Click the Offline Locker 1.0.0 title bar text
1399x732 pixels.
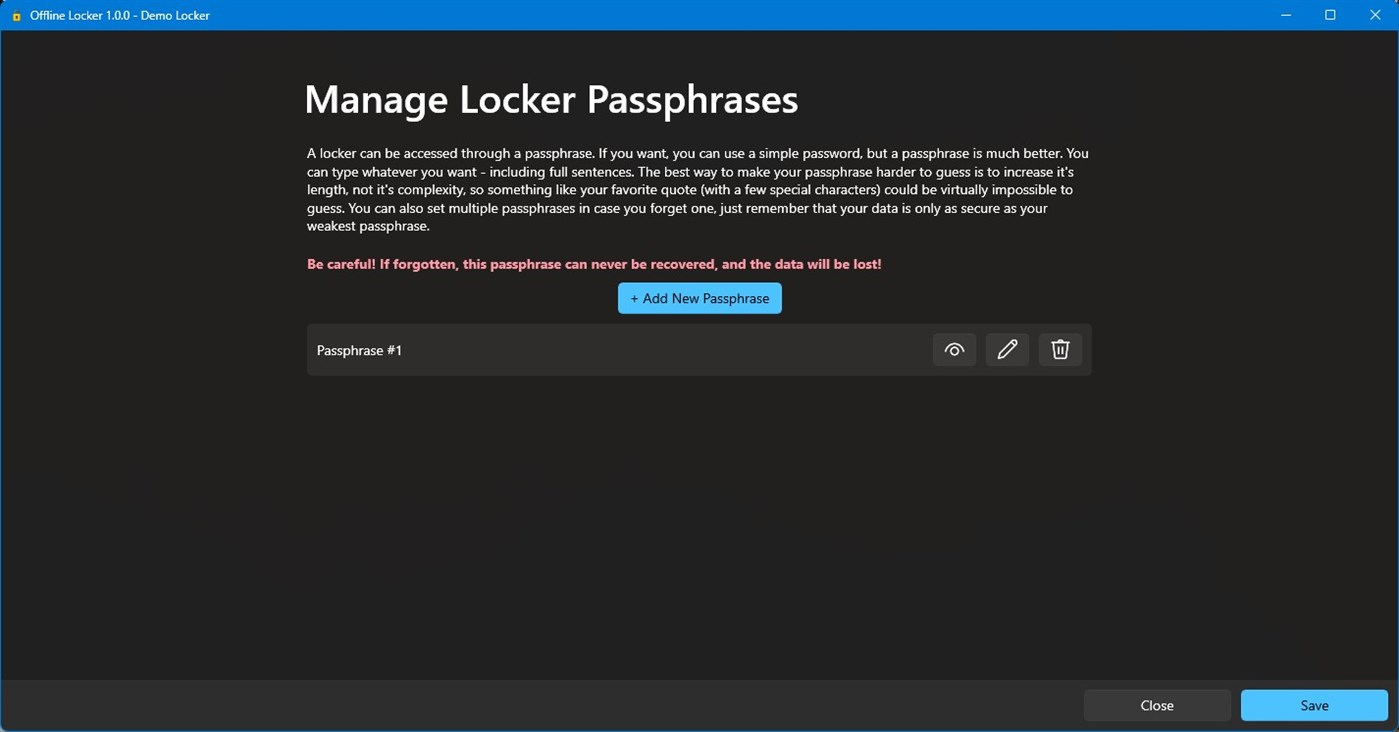coord(119,15)
